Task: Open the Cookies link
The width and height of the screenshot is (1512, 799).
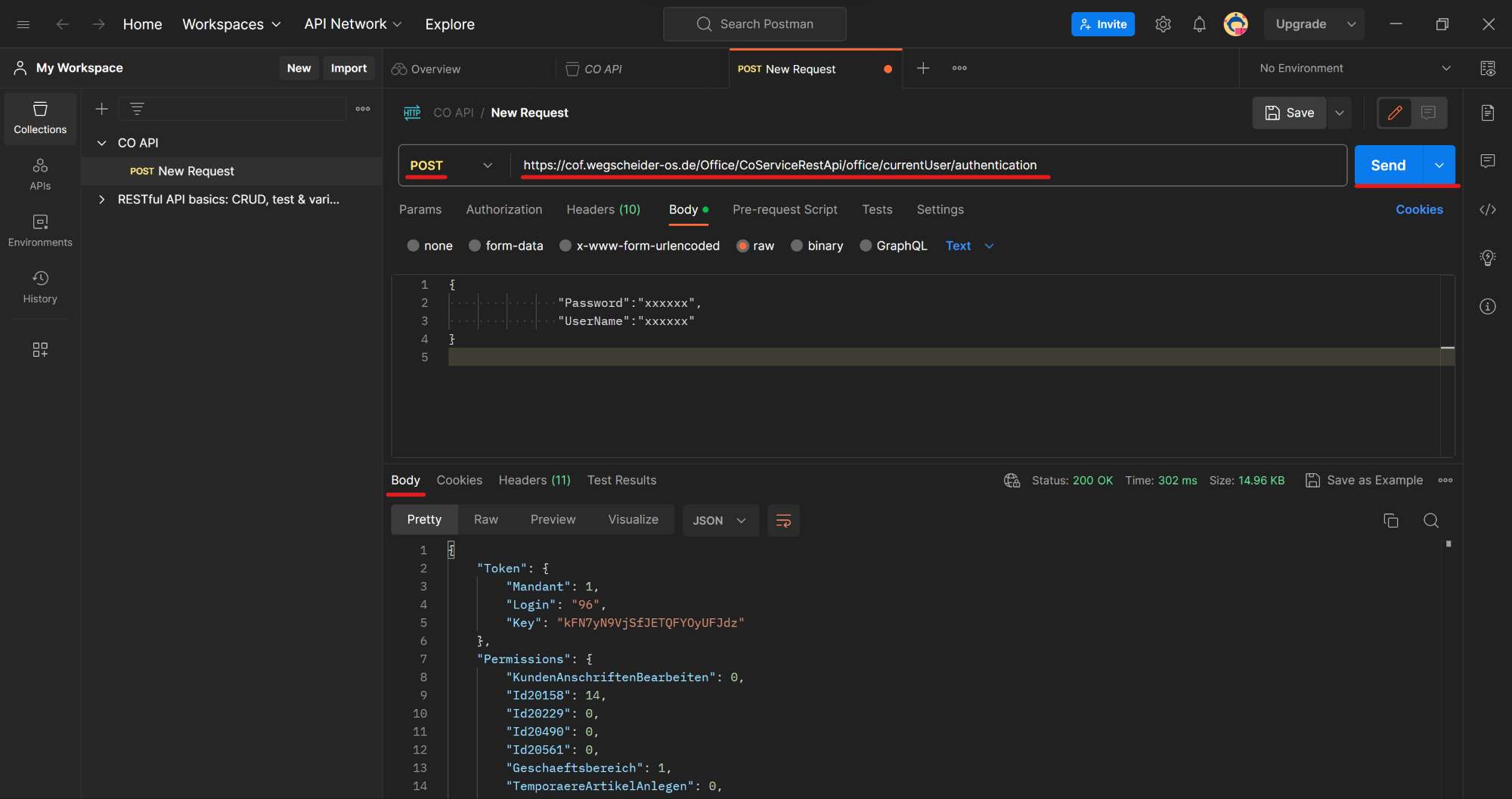Action: tap(1419, 209)
